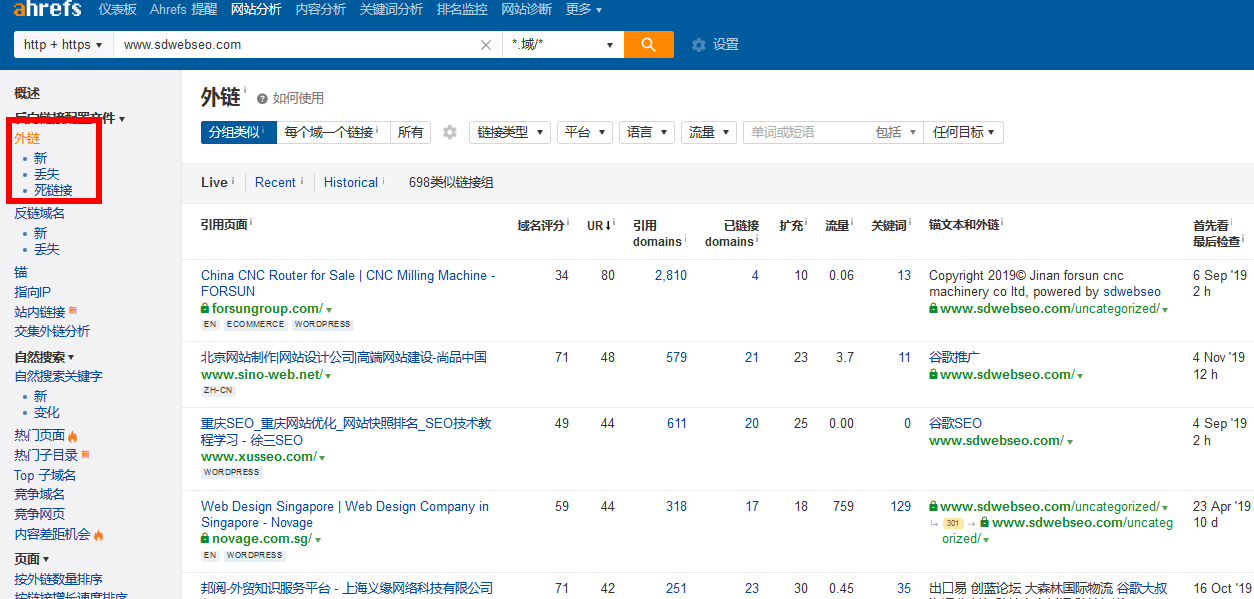
Task: Open the 流量 filter dropdown
Action: [x=709, y=132]
